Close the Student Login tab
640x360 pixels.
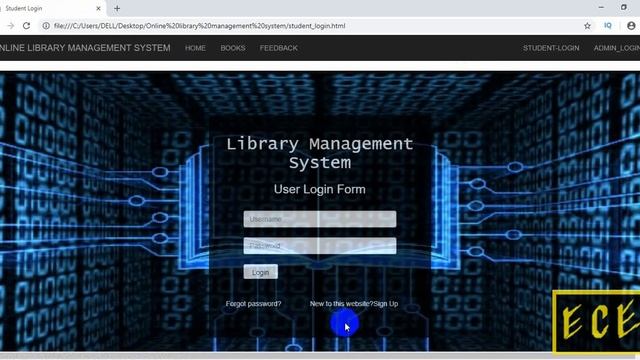point(98,8)
